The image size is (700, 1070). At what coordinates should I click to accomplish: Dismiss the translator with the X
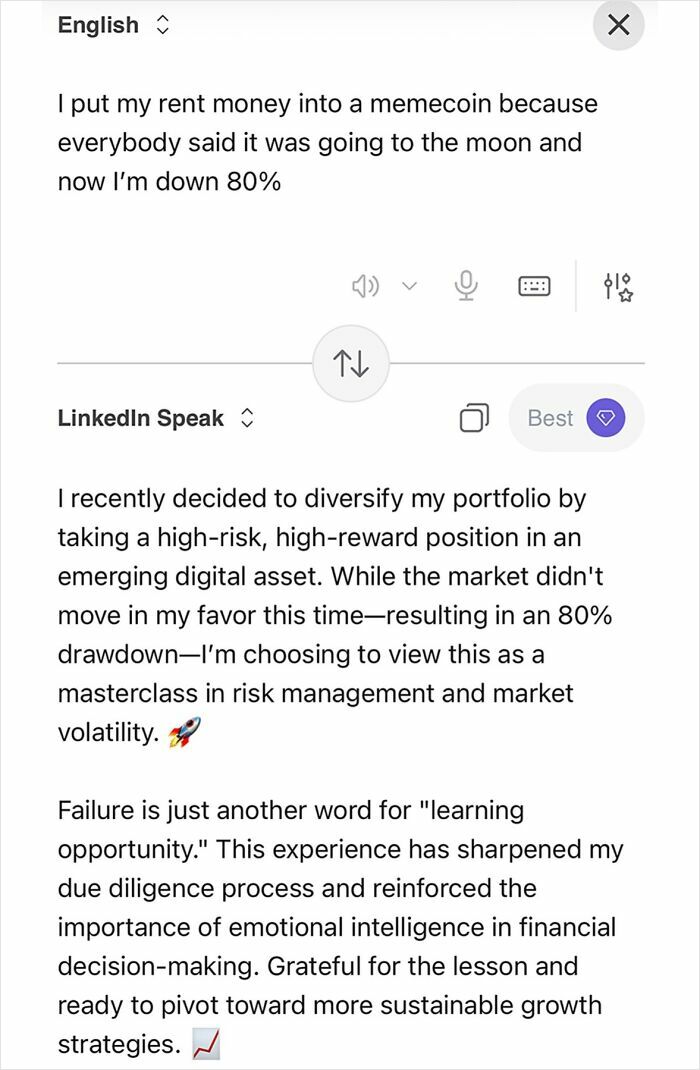tap(618, 26)
